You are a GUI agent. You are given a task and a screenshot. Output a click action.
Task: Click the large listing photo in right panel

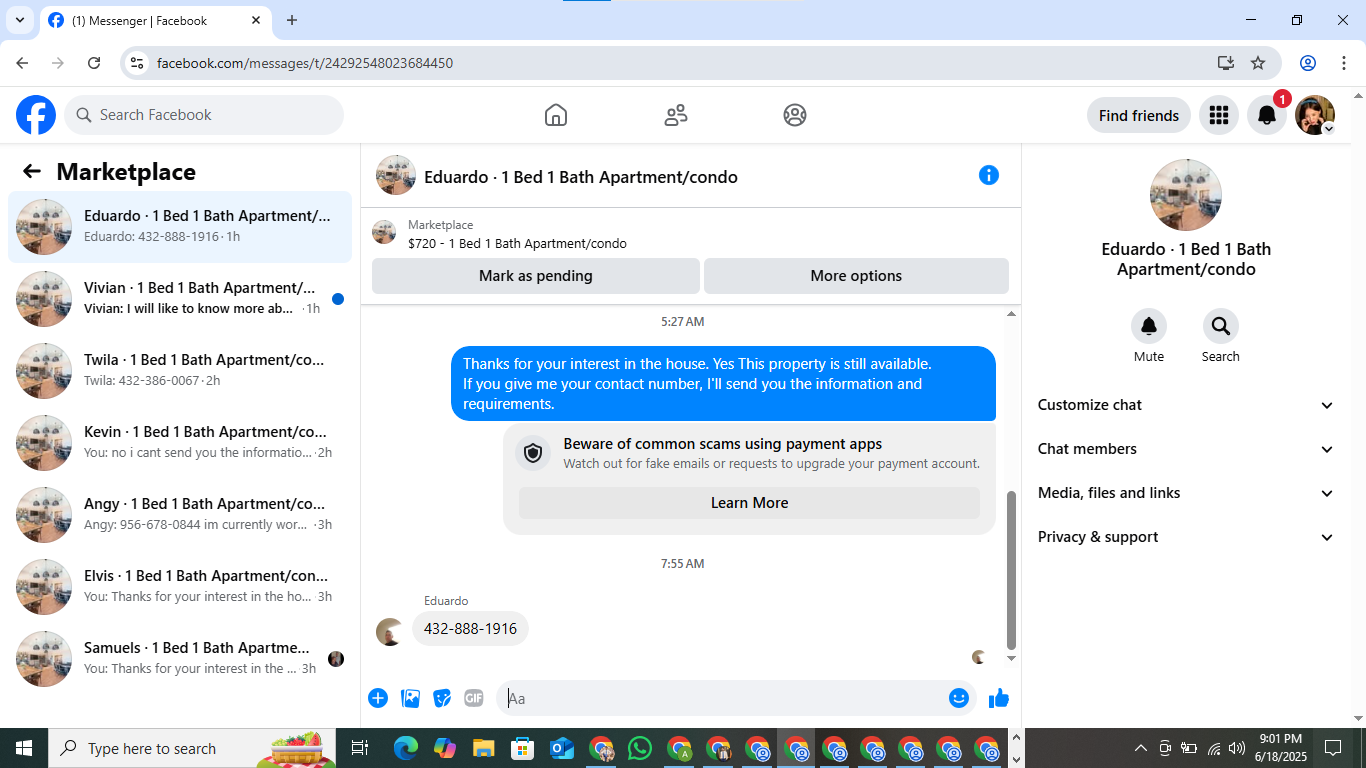(x=1186, y=195)
